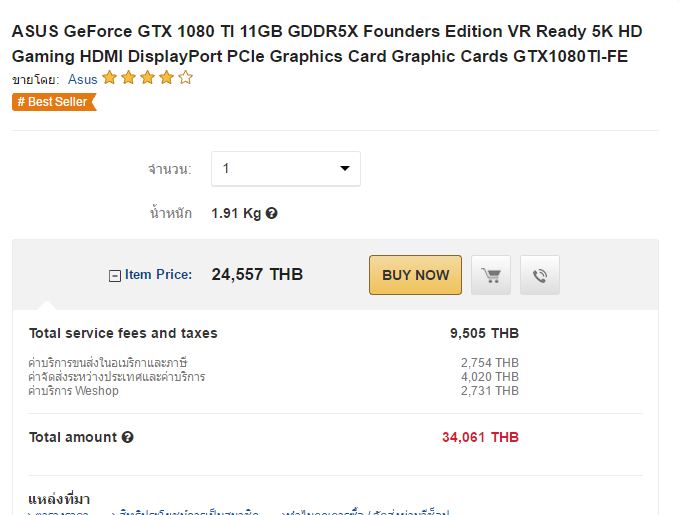
Task: Click the Best Seller badge
Action: coord(54,101)
